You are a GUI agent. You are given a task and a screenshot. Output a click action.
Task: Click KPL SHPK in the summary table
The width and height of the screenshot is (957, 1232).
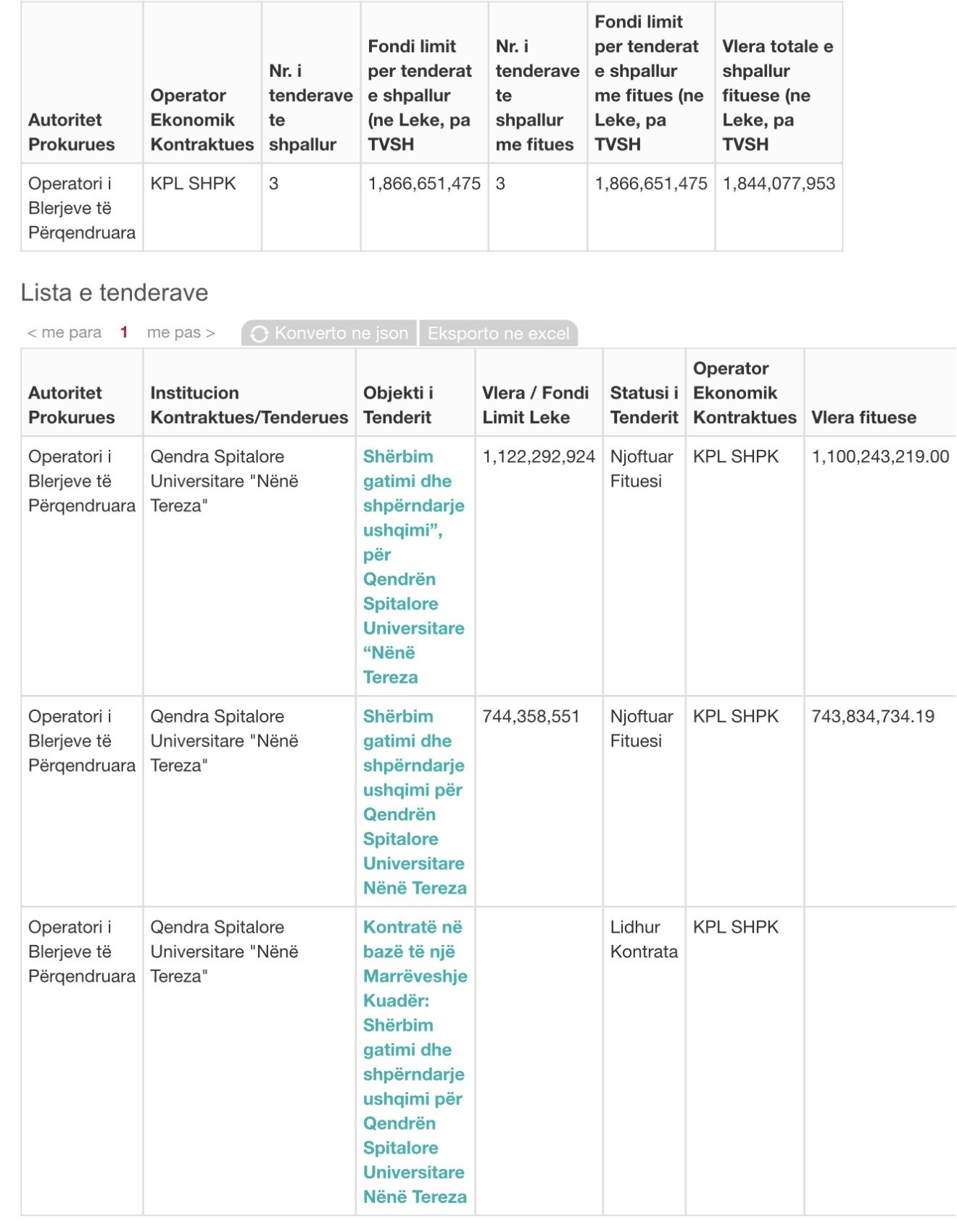click(193, 183)
